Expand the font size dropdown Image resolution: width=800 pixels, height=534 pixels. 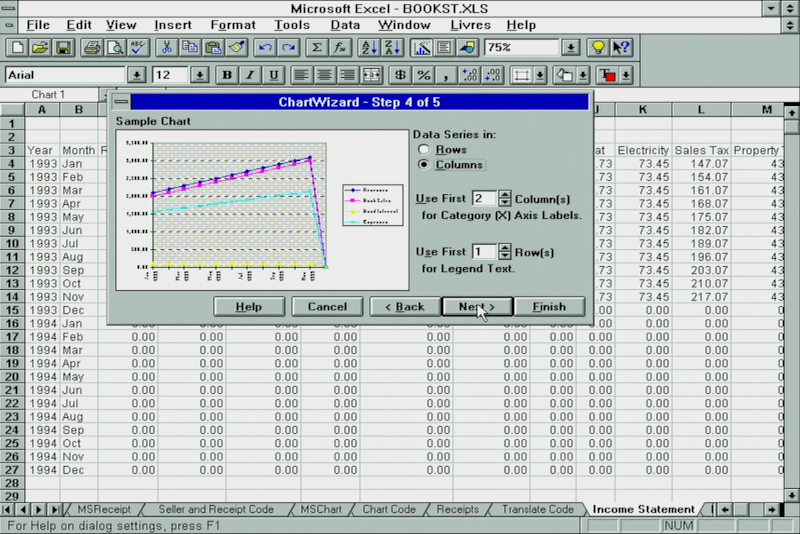pyautogui.click(x=199, y=75)
